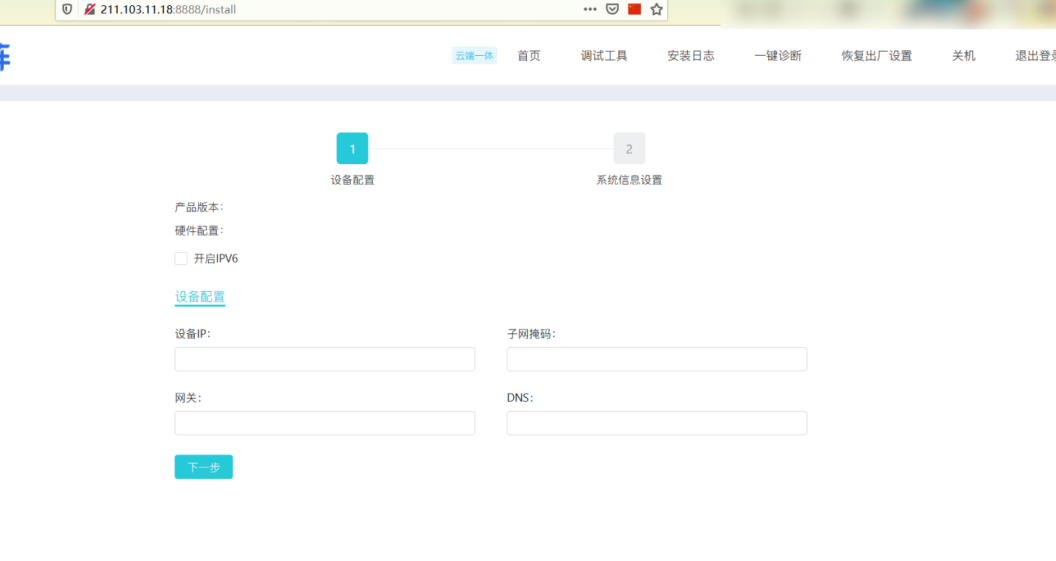The image size is (1056, 561).
Task: Open the page actions three-dot menu
Action: pyautogui.click(x=590, y=9)
